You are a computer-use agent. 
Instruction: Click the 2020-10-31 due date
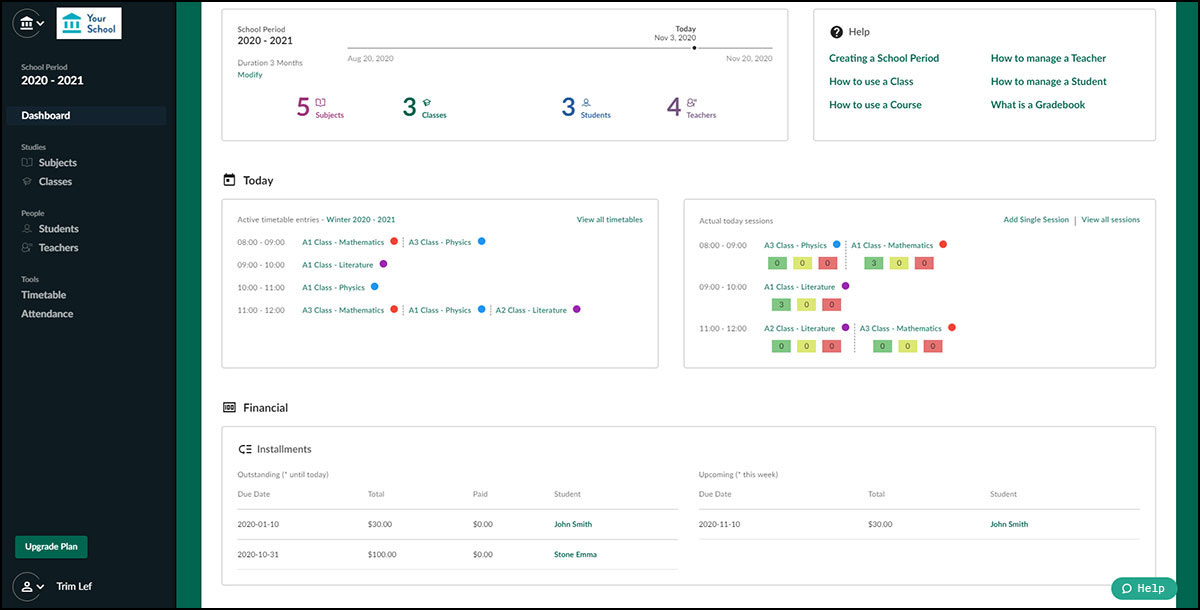click(x=258, y=554)
